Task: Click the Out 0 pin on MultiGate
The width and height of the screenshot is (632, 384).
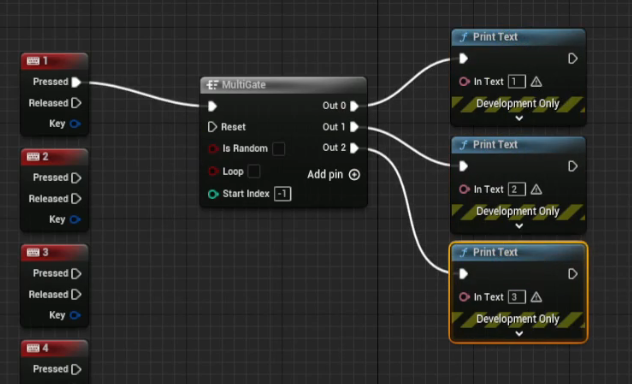Action: tap(354, 106)
